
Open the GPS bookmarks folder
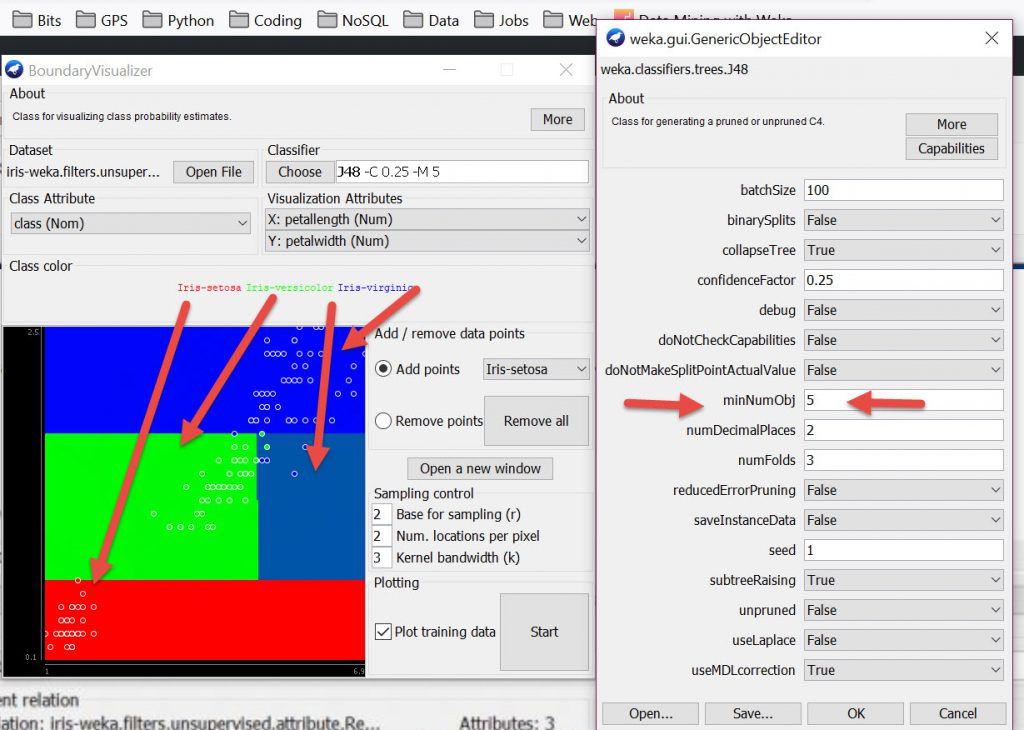(101, 20)
